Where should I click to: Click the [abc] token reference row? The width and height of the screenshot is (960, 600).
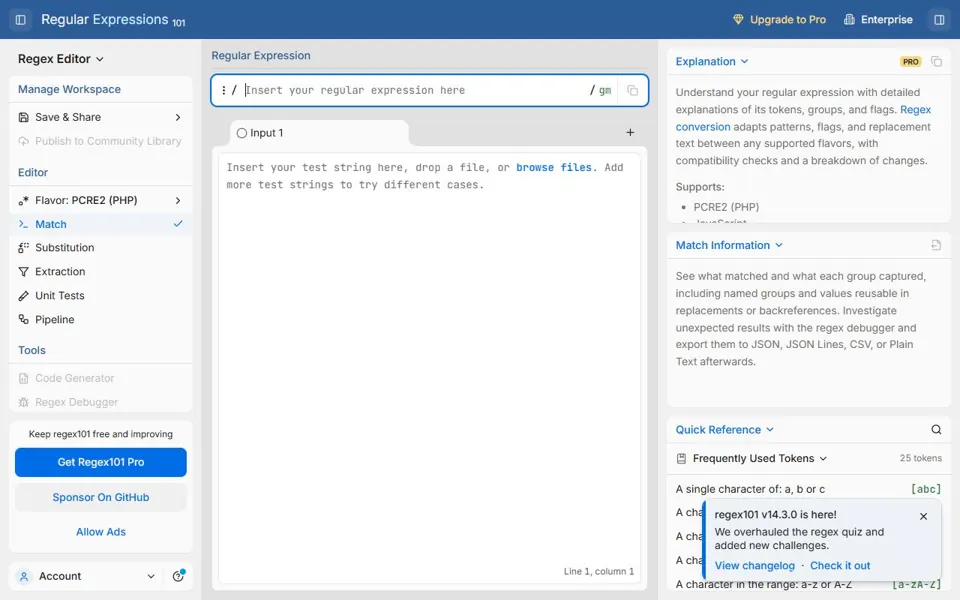click(x=808, y=489)
